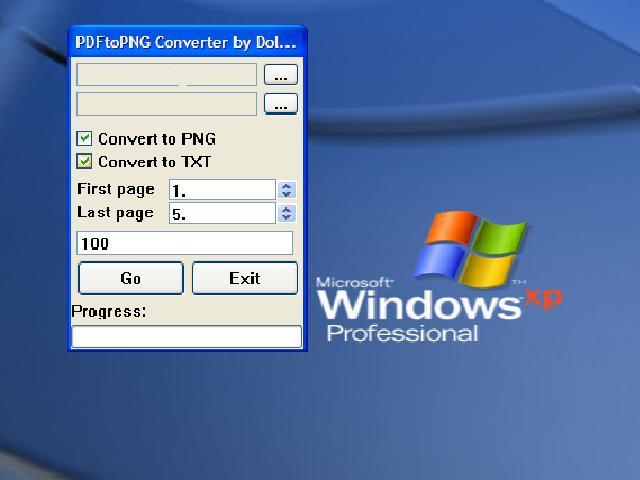Toggle the Convert to TXT checkbox
Screen dimensions: 640x480
[x=85, y=161]
